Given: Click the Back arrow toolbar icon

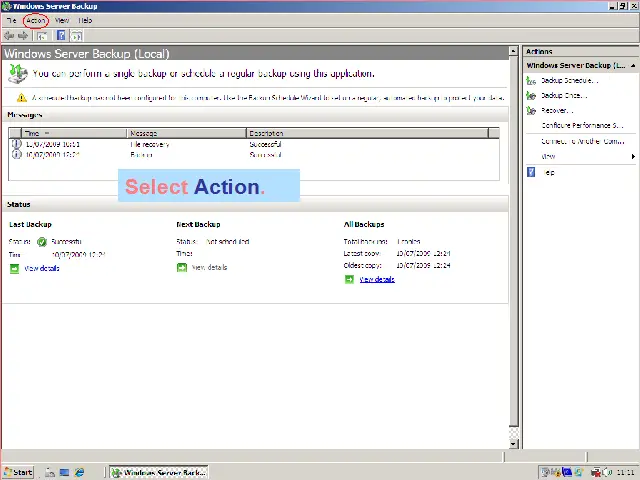Looking at the screenshot, I should pyautogui.click(x=9, y=36).
